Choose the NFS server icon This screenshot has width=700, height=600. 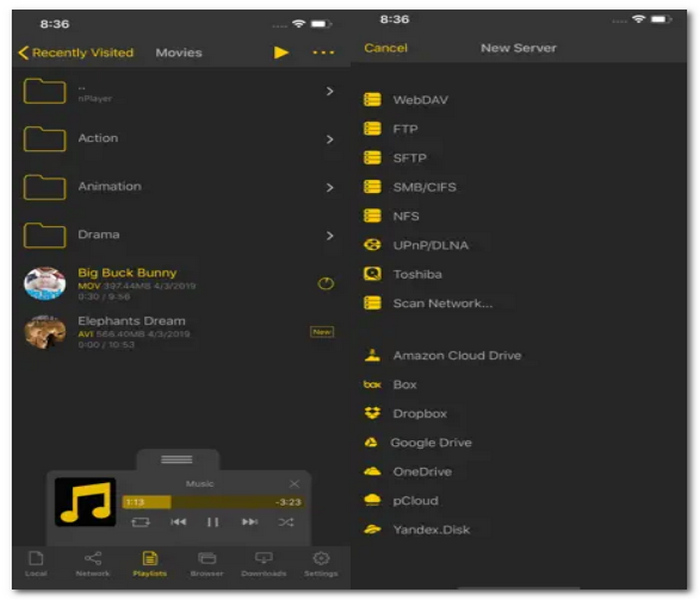click(372, 216)
